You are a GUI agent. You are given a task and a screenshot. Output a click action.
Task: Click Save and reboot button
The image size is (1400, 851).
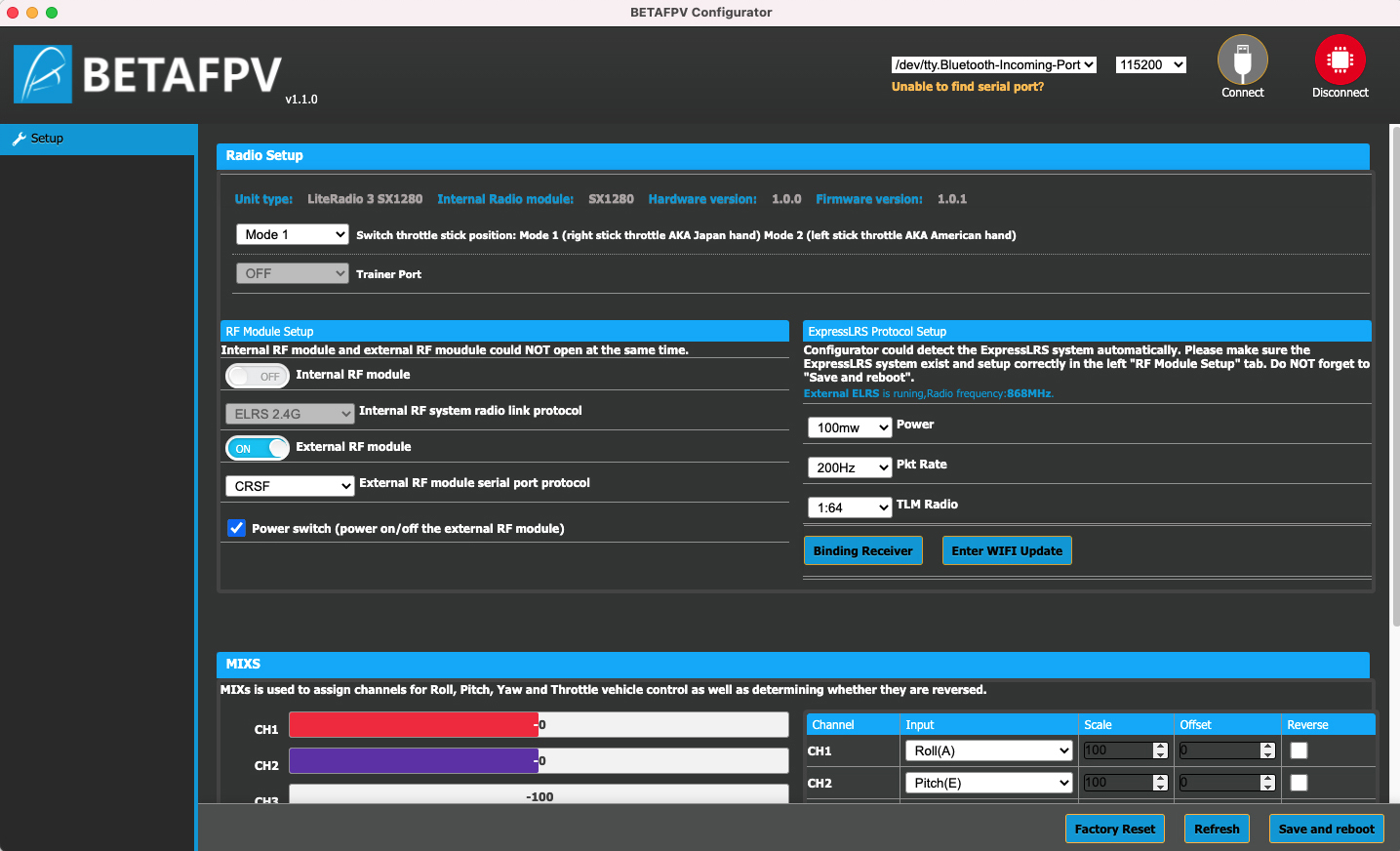(x=1326, y=829)
